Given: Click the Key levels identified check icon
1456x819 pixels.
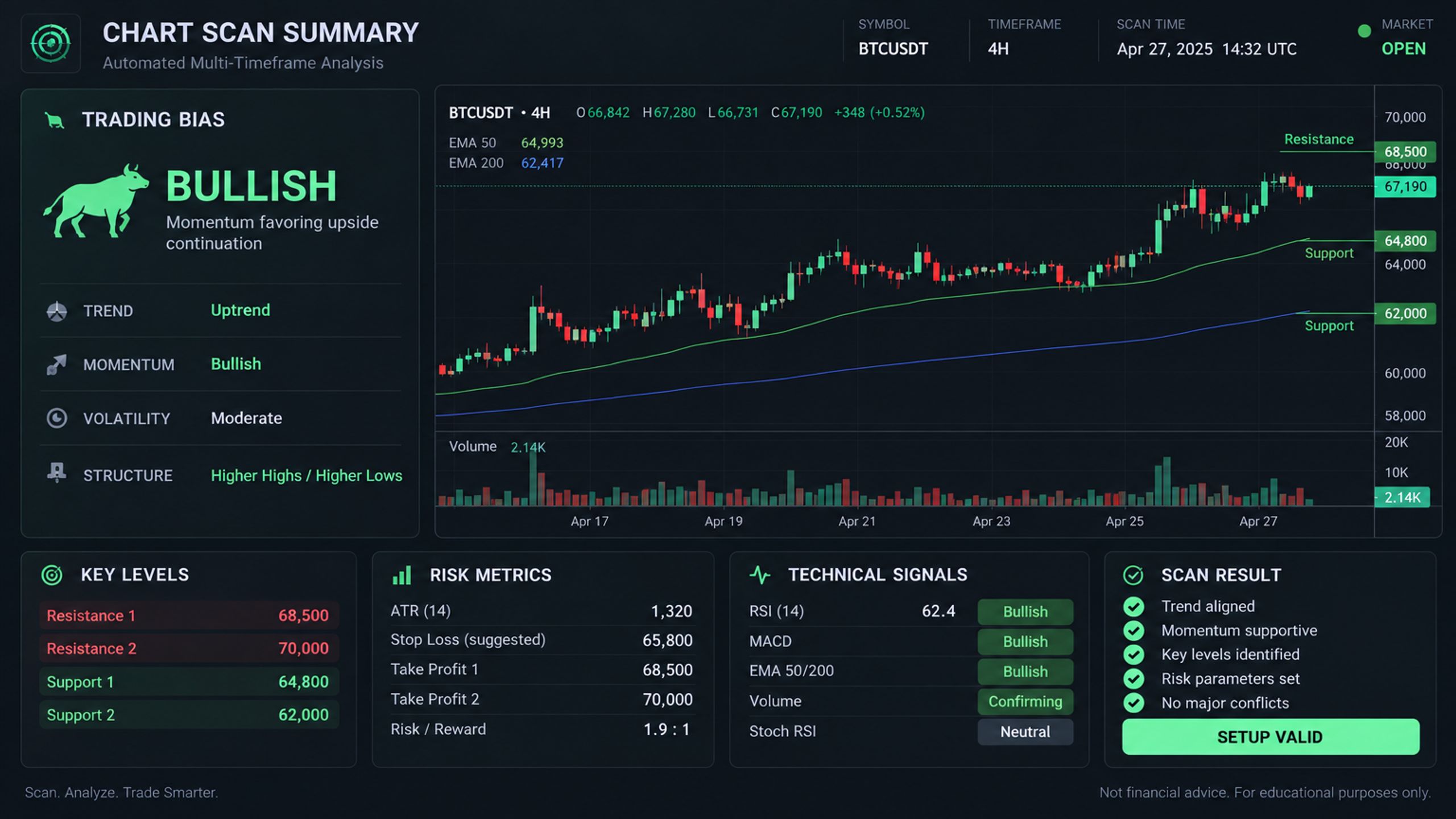Looking at the screenshot, I should coord(1134,655).
